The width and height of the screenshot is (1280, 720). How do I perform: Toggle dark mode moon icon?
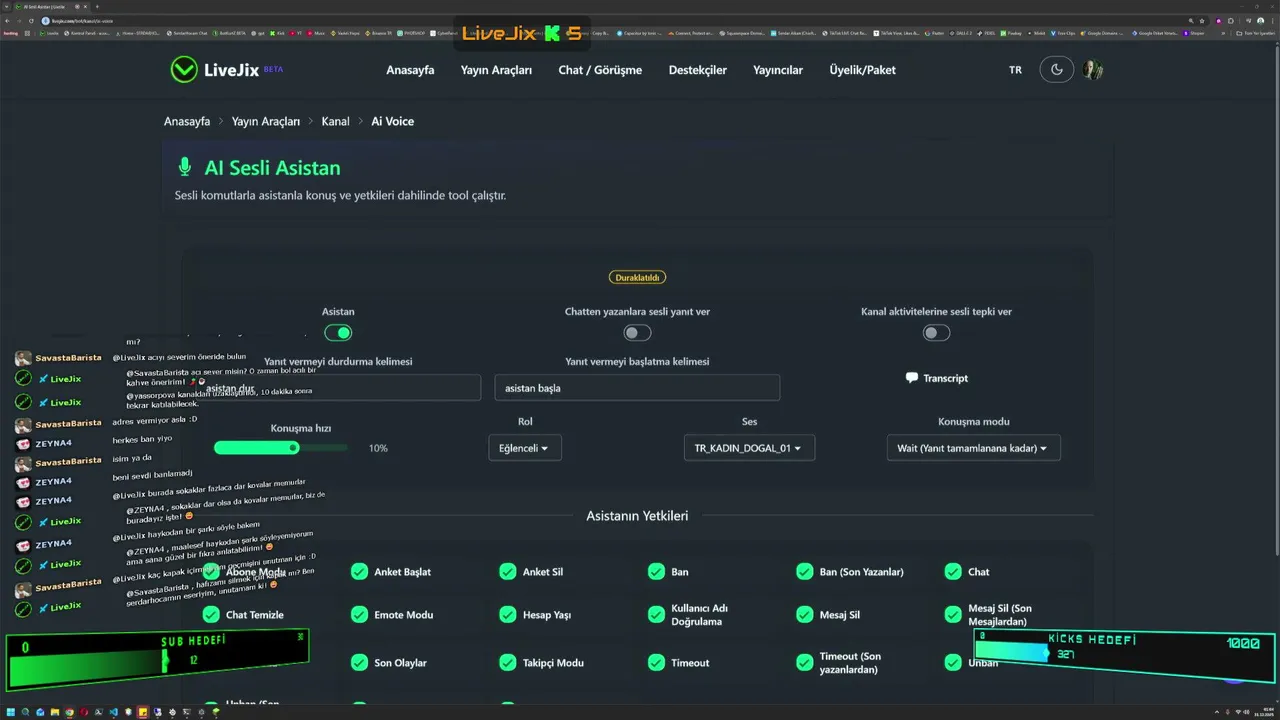[x=1057, y=70]
